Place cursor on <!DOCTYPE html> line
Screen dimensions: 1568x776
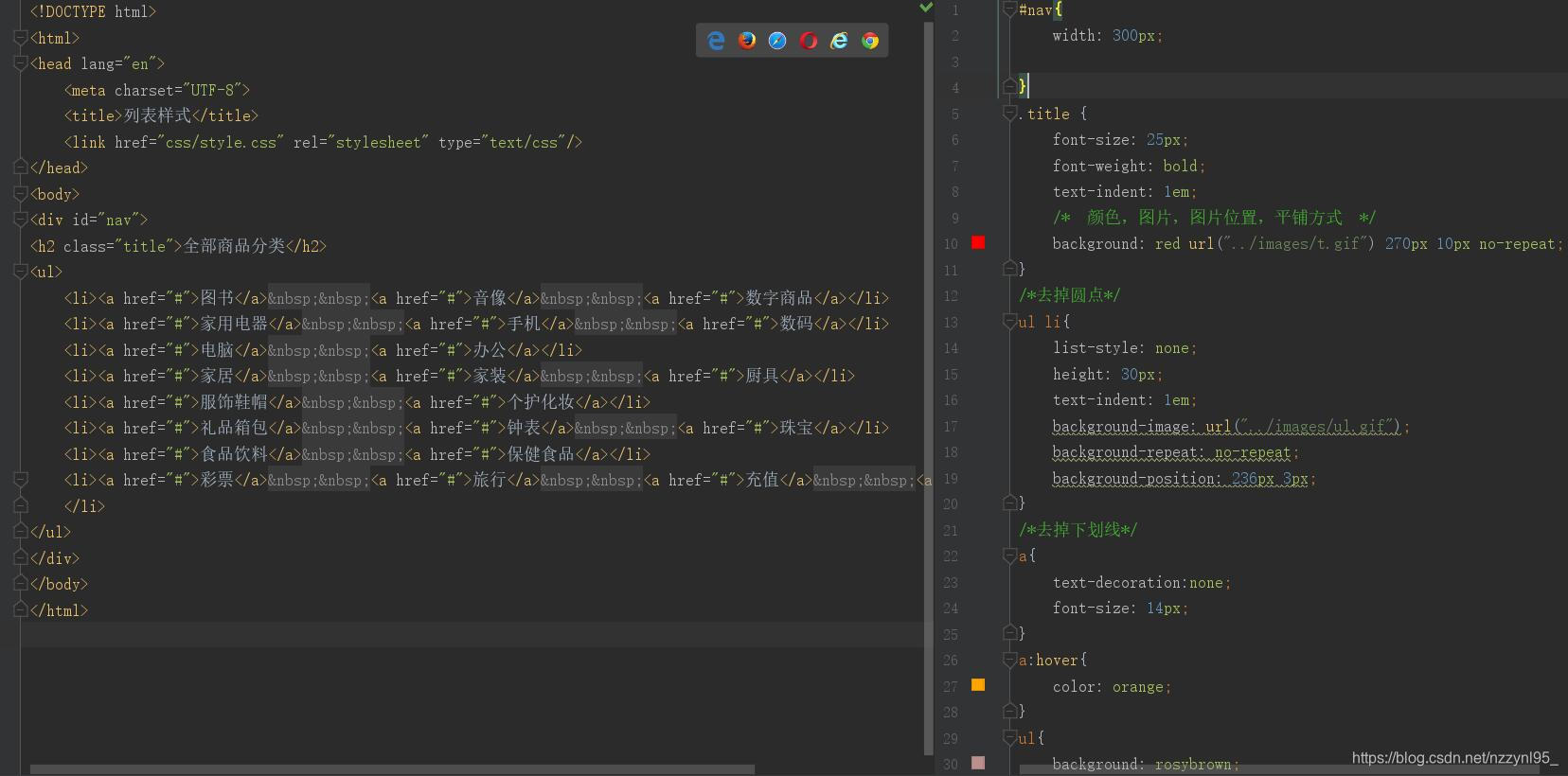(93, 11)
